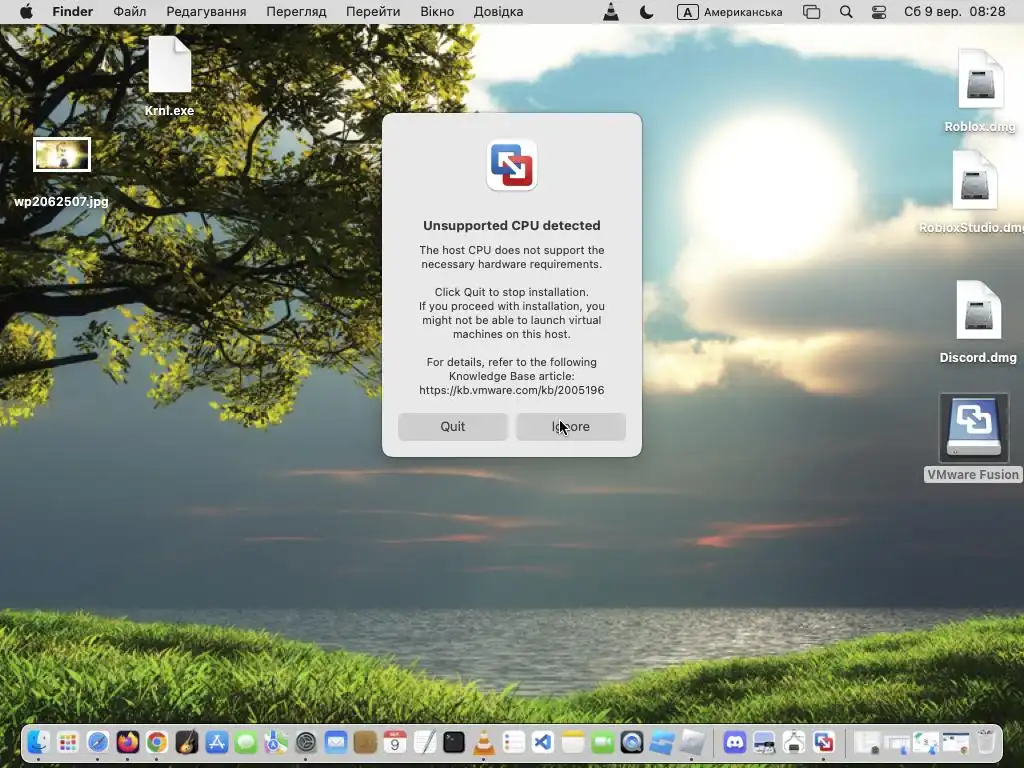Open FaceTime from the Dock
Viewport: 1024px width, 768px height.
(x=603, y=743)
